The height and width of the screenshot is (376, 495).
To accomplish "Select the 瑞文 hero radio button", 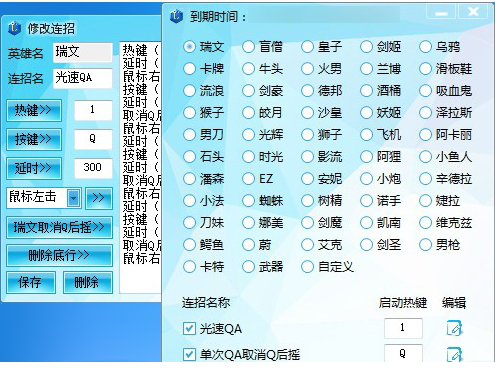I will (x=189, y=47).
